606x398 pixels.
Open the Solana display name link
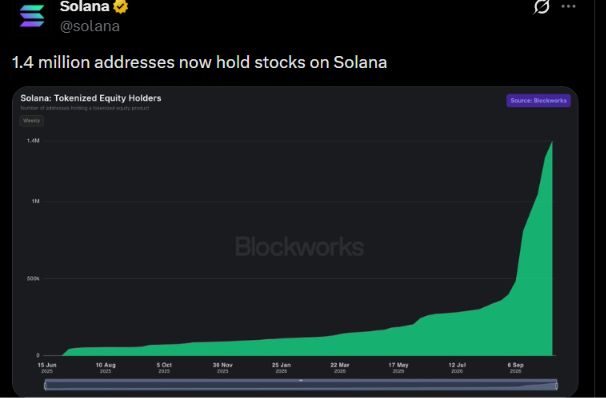point(85,6)
